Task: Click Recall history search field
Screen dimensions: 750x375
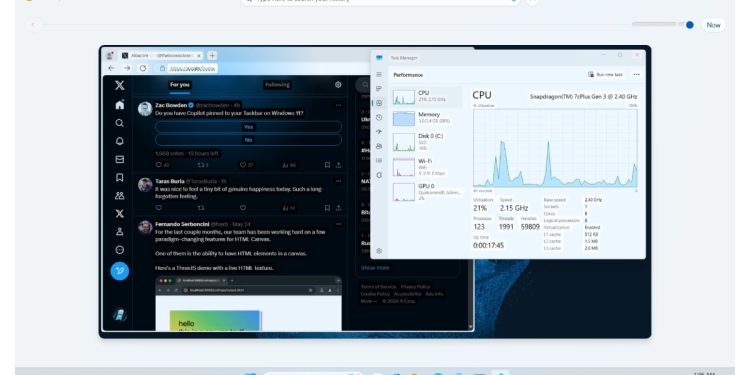Action: tap(381, 1)
